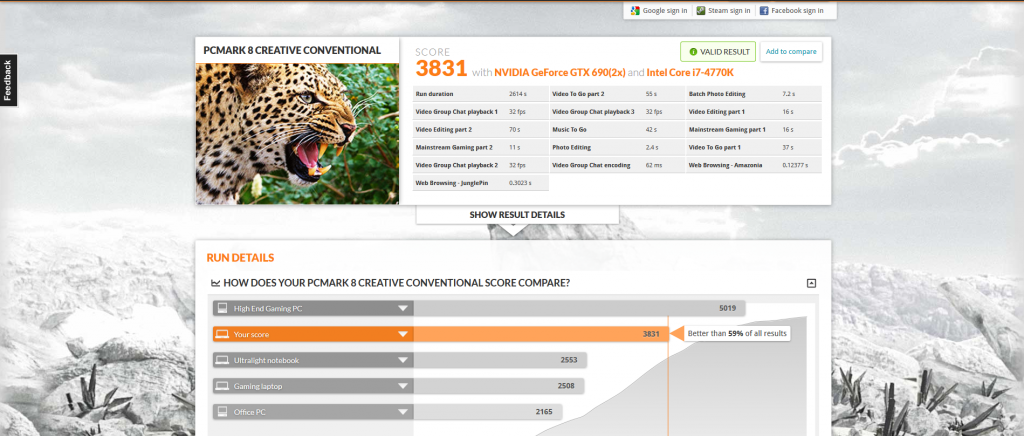Viewport: 1024px width, 436px height.
Task: Click the Facebook logo icon
Action: coord(764,11)
